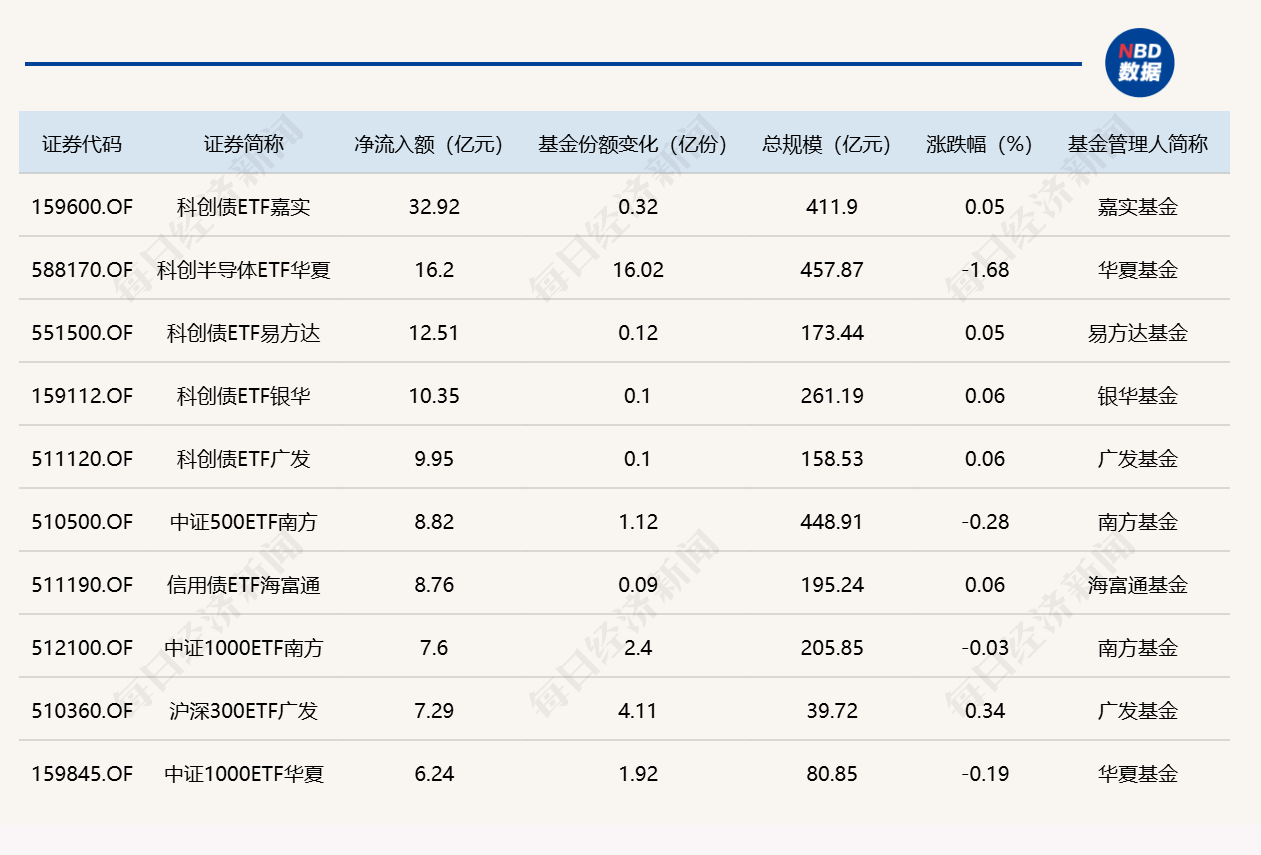The image size is (1261, 855).
Task: Select fund name 中证1000ETF华夏
Action: (244, 774)
